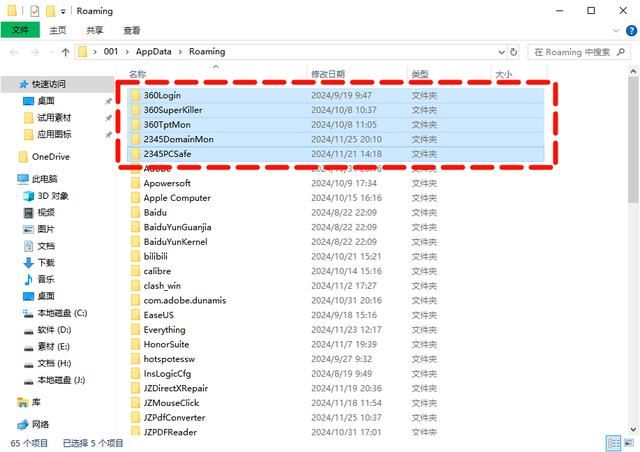Click the Up one level arrow button
Screen dimensions: 640x452
pos(66,51)
